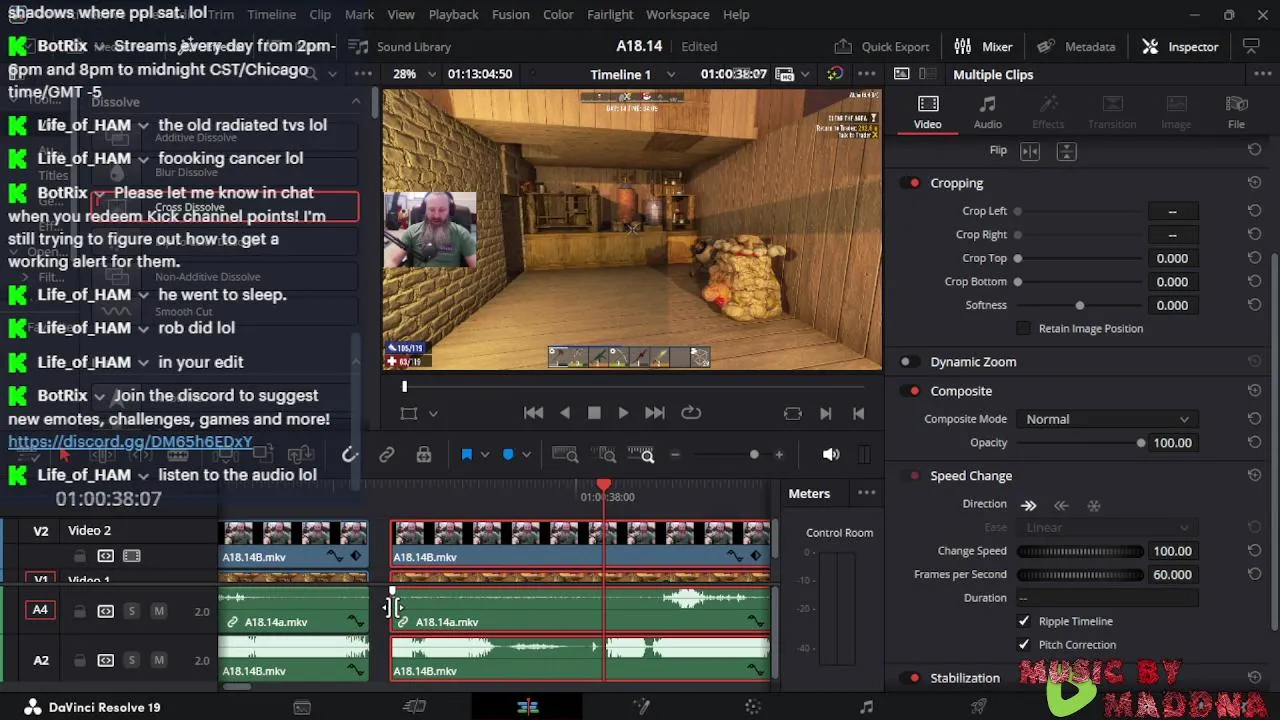
Task: Adjust the Softness slider handle
Action: click(x=1079, y=306)
